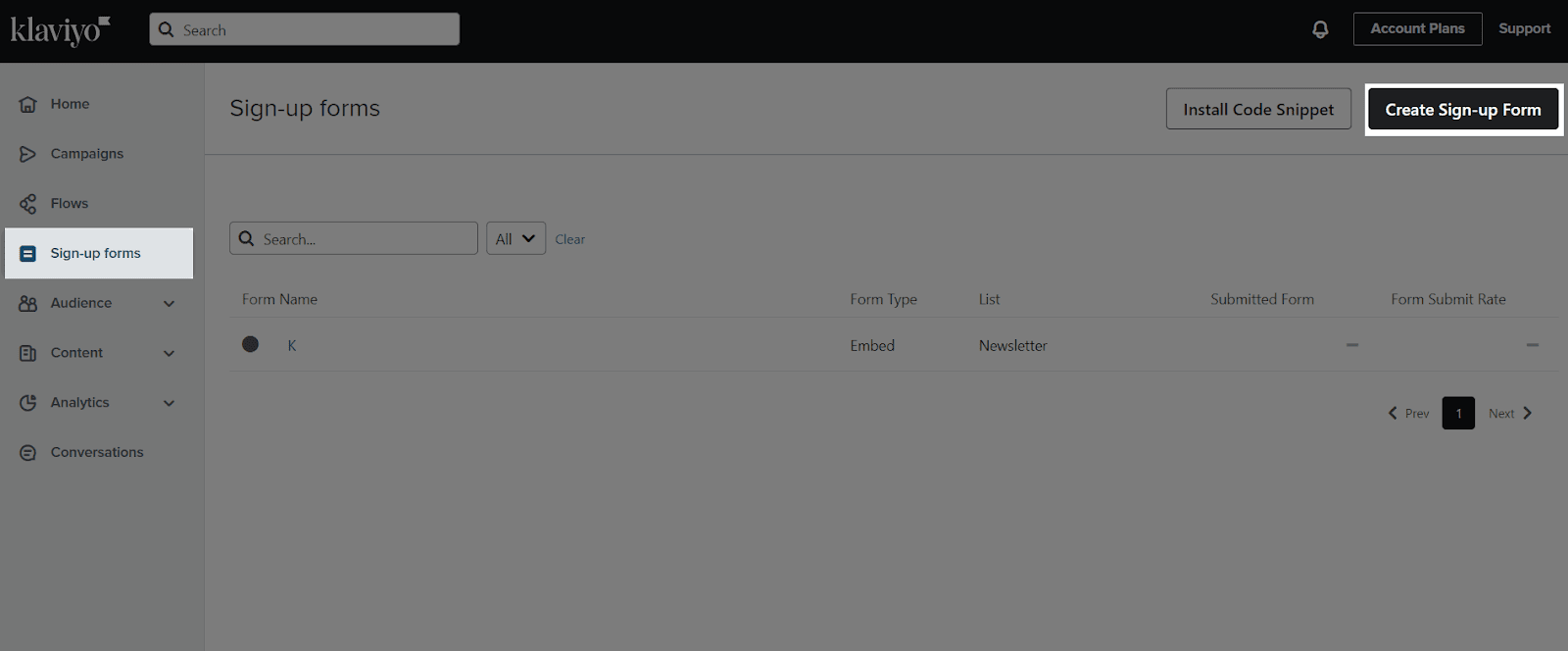Open the All filter dropdown
The width and height of the screenshot is (1568, 651).
(x=515, y=238)
